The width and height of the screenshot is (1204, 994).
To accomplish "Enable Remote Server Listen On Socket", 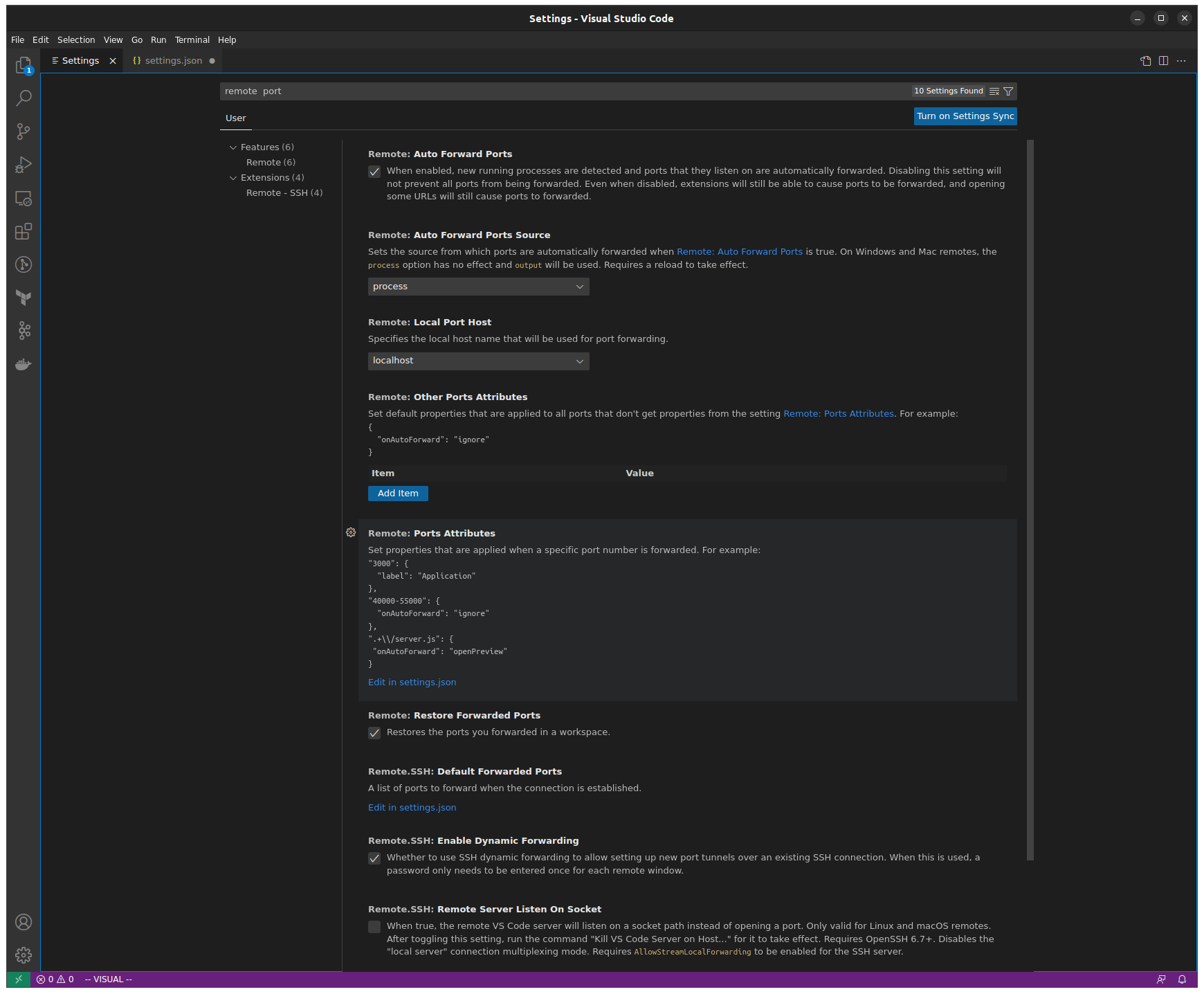I will pos(374,927).
